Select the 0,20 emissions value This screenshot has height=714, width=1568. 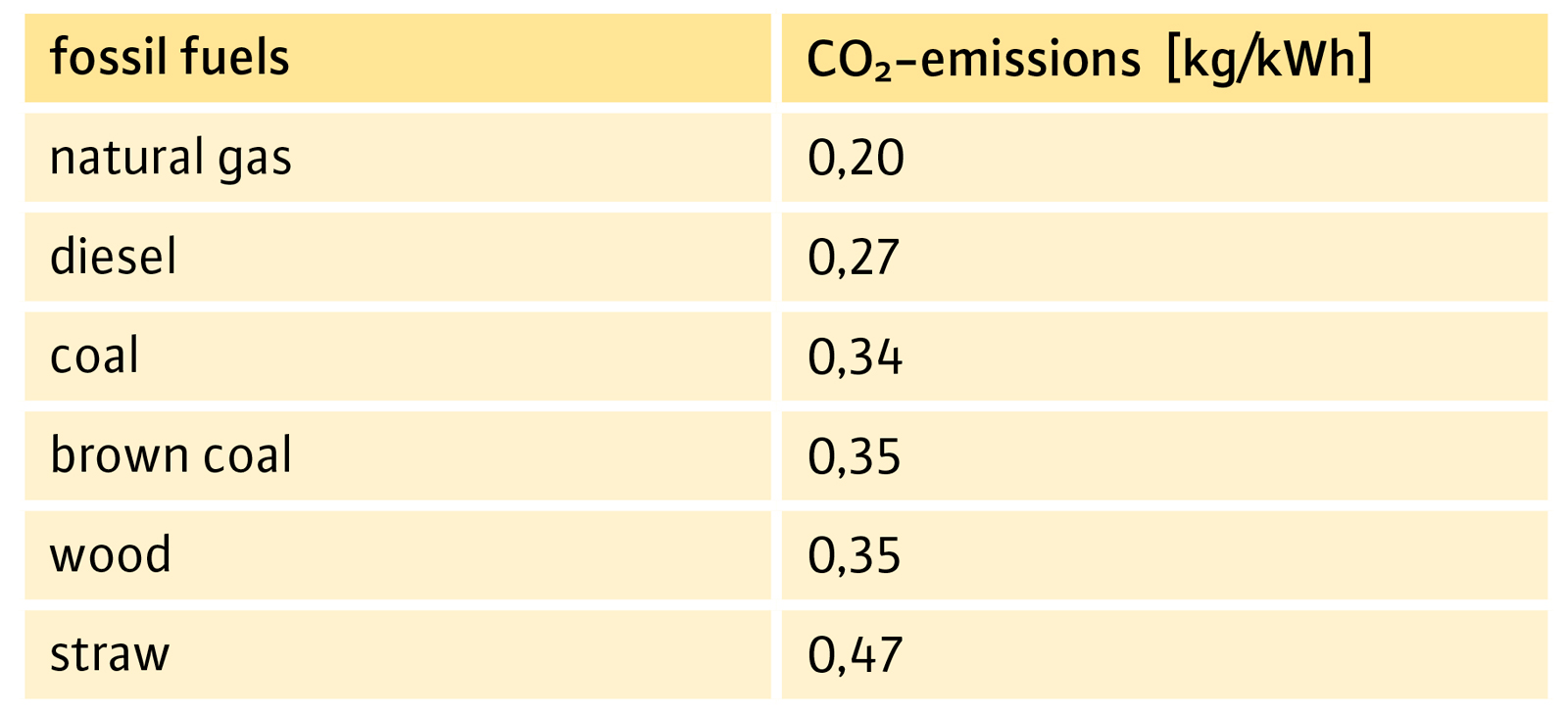pyautogui.click(x=856, y=159)
